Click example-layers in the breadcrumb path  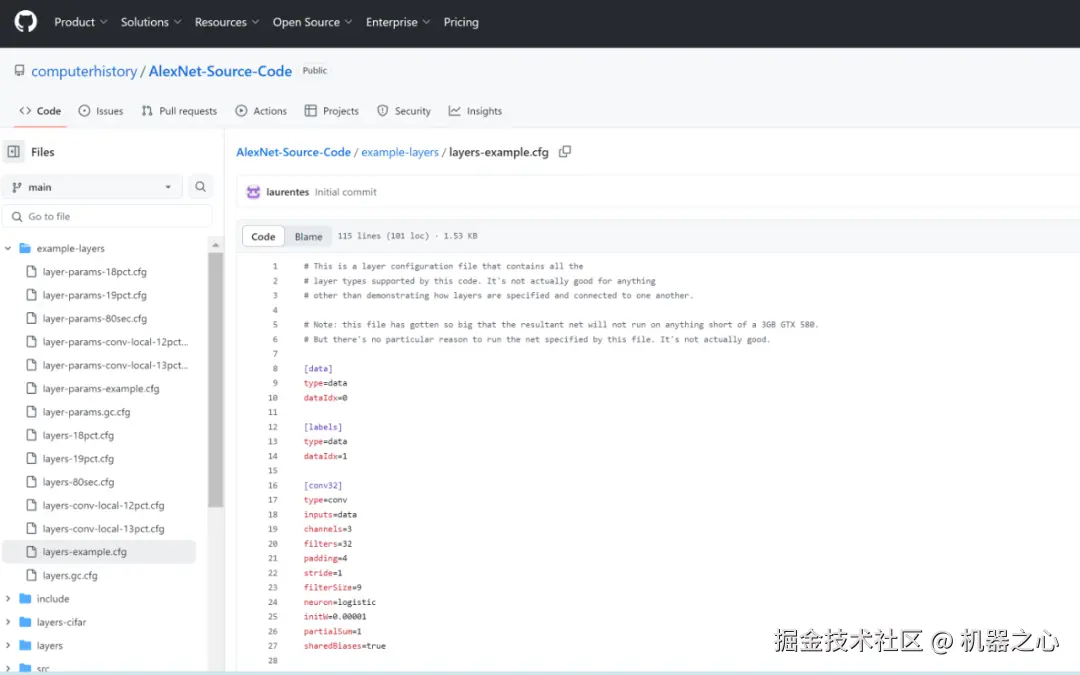coord(400,152)
